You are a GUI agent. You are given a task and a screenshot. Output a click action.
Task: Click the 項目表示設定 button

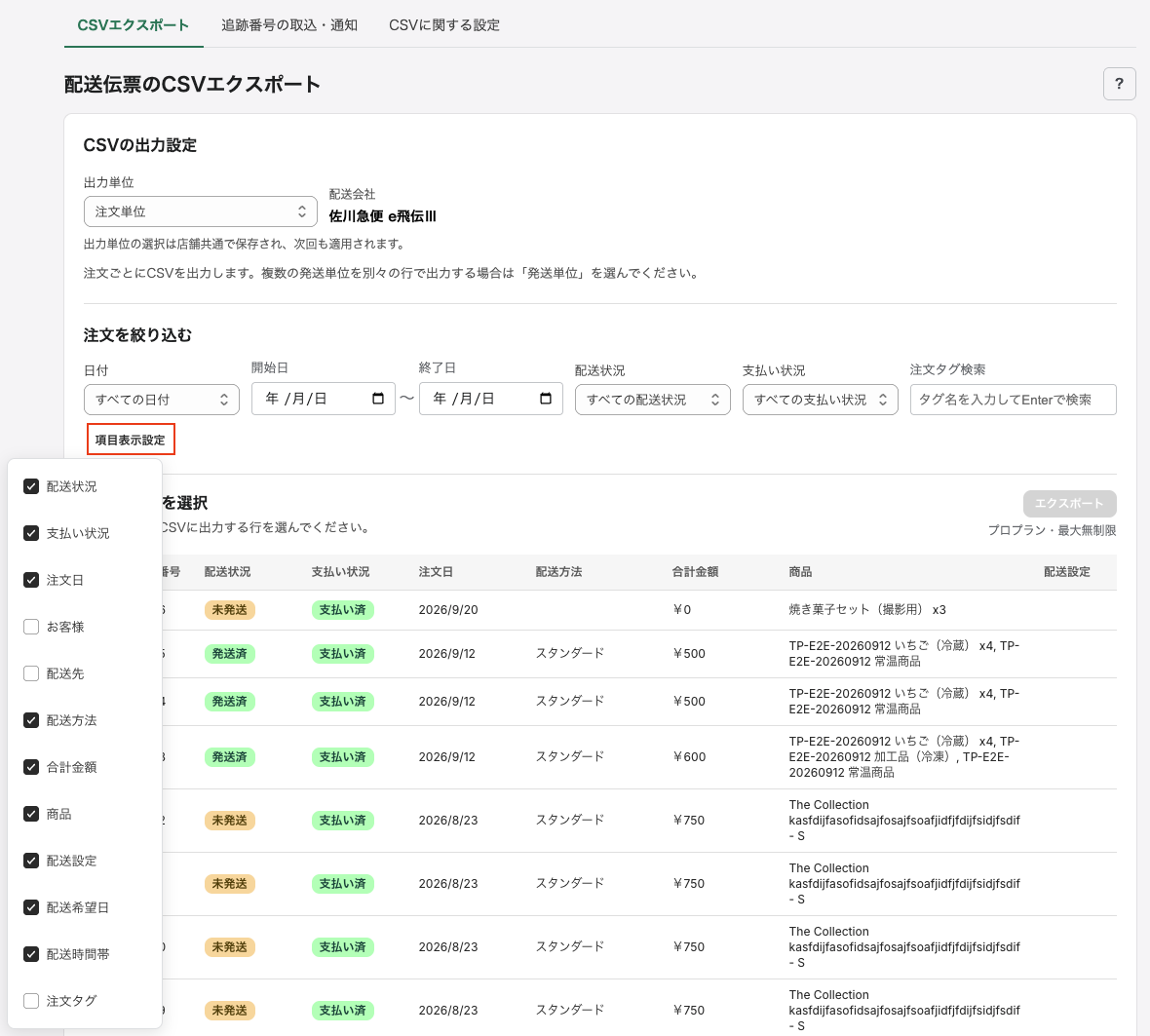(131, 440)
